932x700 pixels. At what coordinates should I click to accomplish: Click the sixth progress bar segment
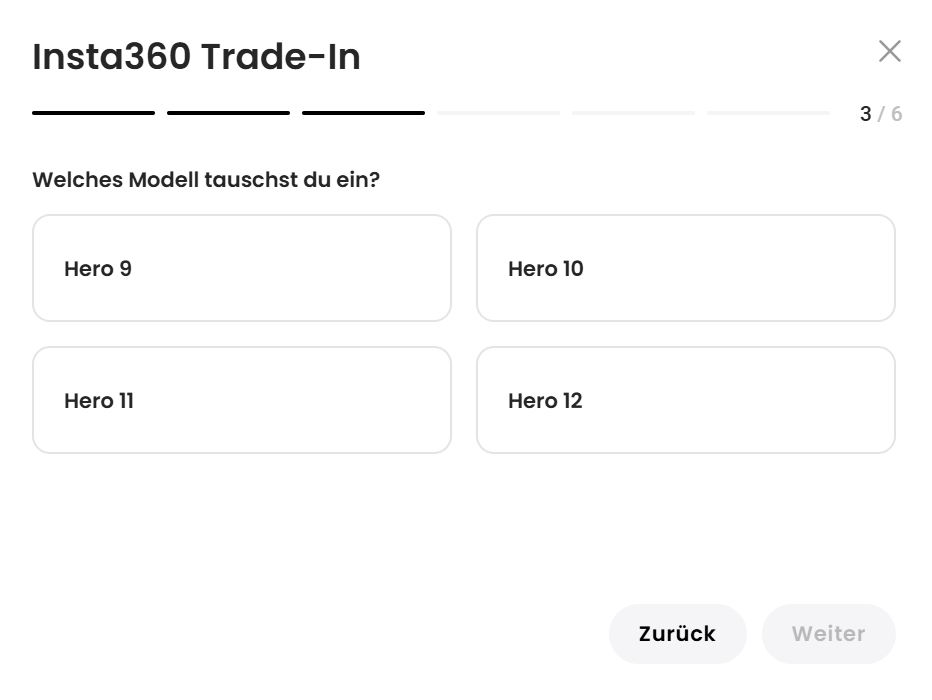pos(768,113)
